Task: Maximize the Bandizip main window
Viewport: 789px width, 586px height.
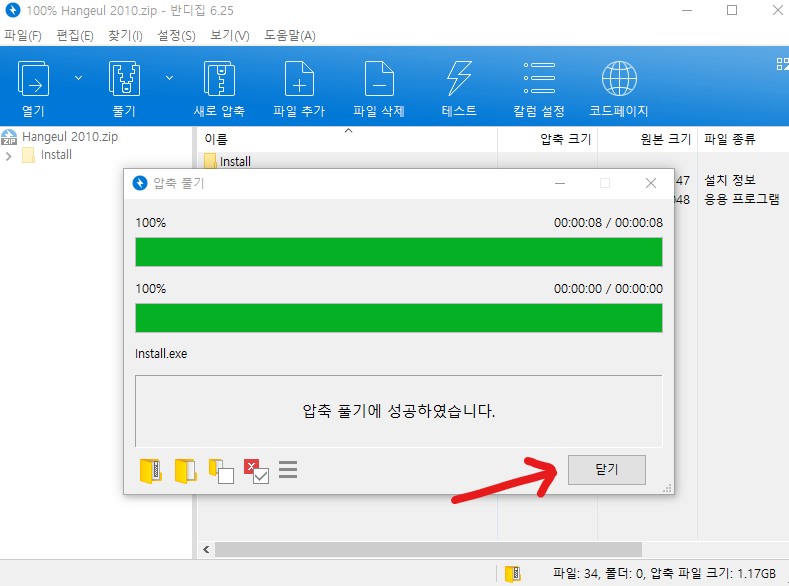Action: tap(732, 10)
